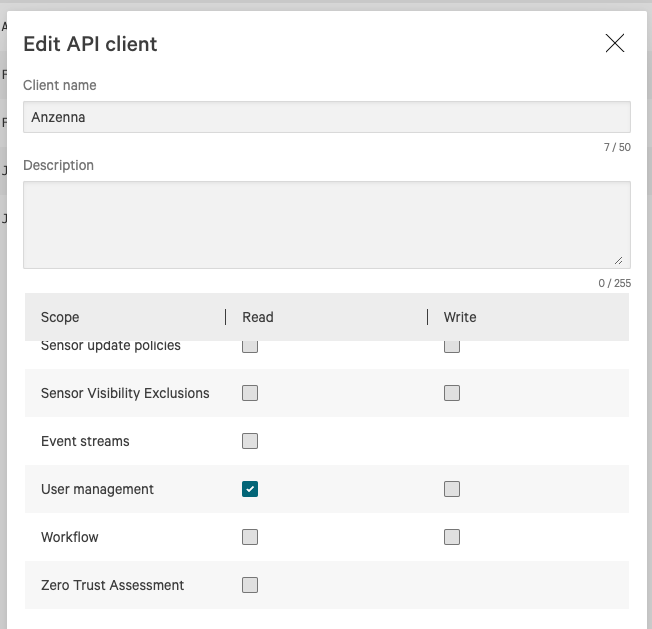This screenshot has height=629, width=652.
Task: Click the Event streams scope label
Action: (85, 441)
